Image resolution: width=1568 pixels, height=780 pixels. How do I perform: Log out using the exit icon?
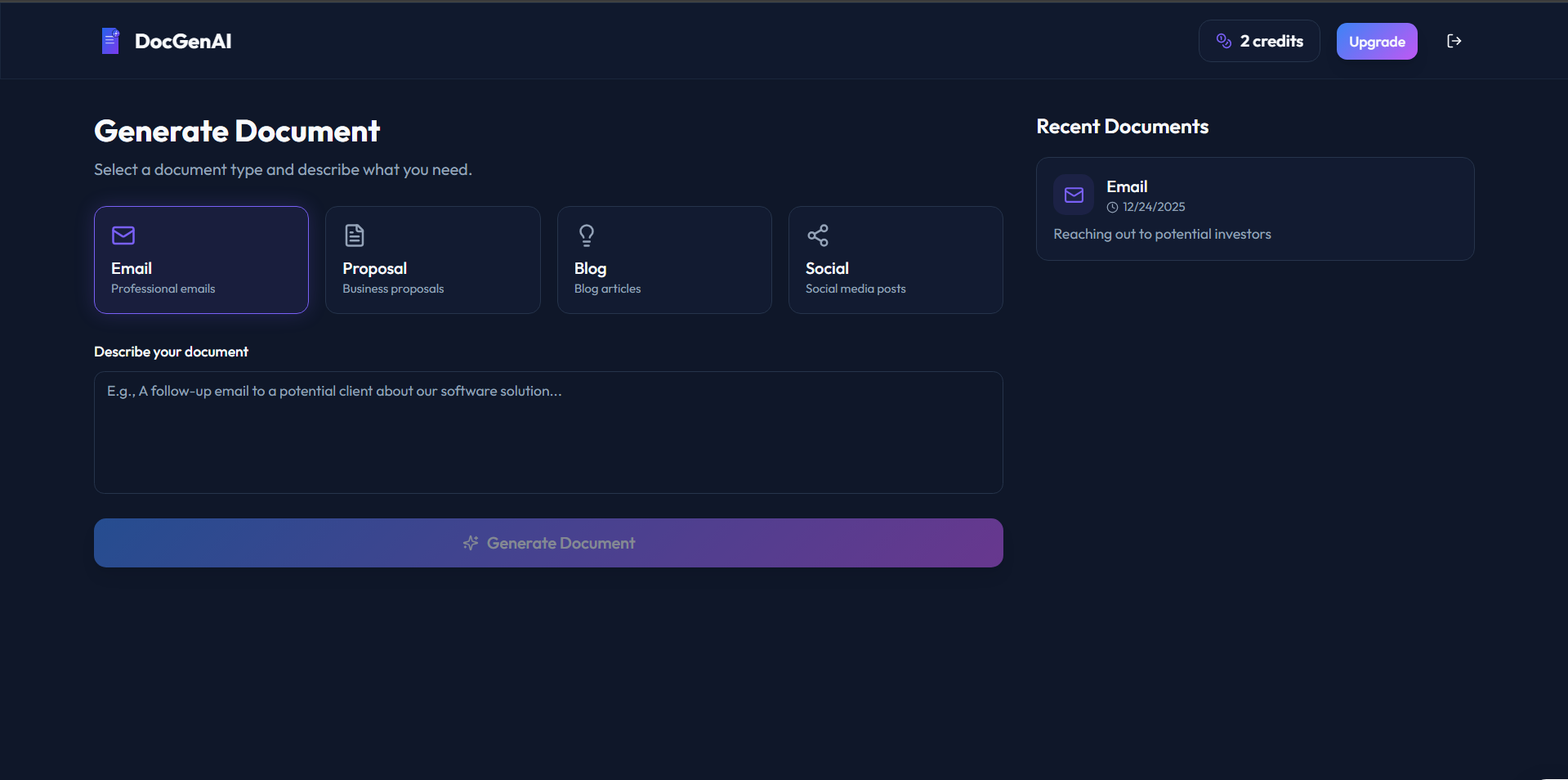coord(1454,41)
